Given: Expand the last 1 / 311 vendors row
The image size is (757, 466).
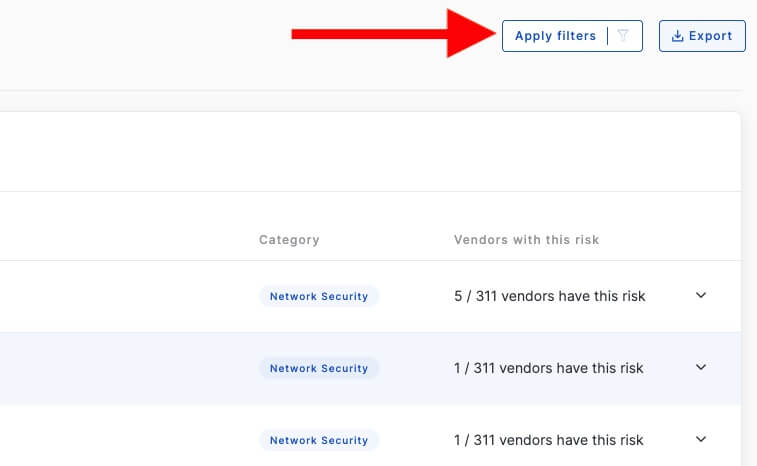Looking at the screenshot, I should click(701, 439).
